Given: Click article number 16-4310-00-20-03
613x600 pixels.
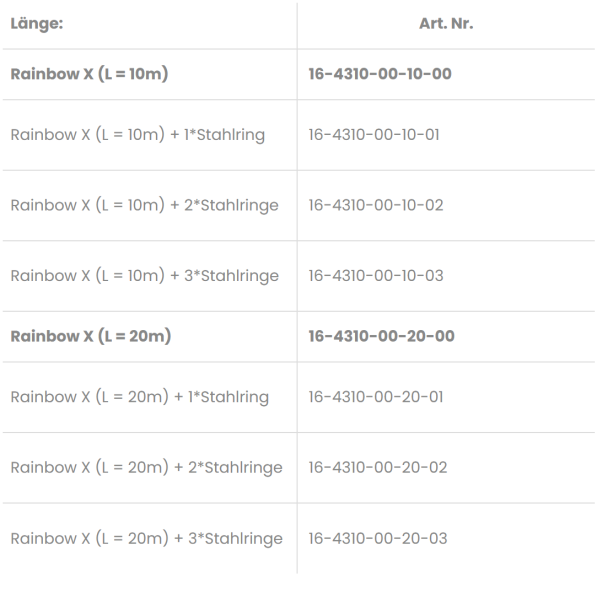Looking at the screenshot, I should (x=378, y=538).
